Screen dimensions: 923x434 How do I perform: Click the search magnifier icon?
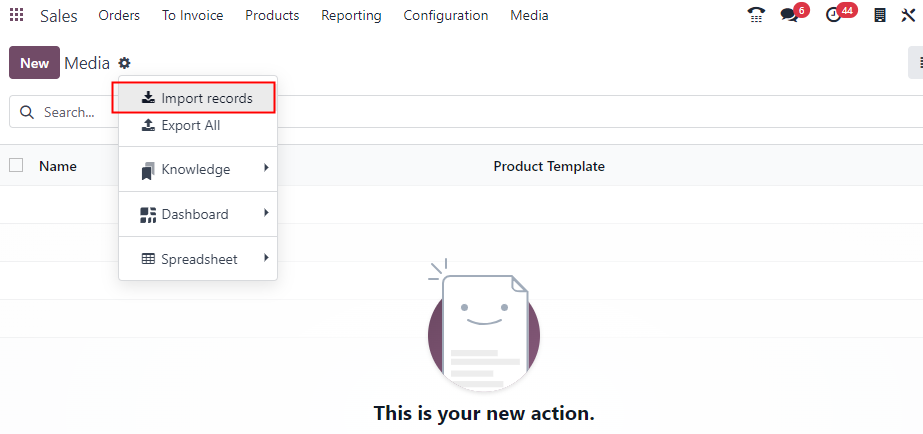pyautogui.click(x=26, y=112)
